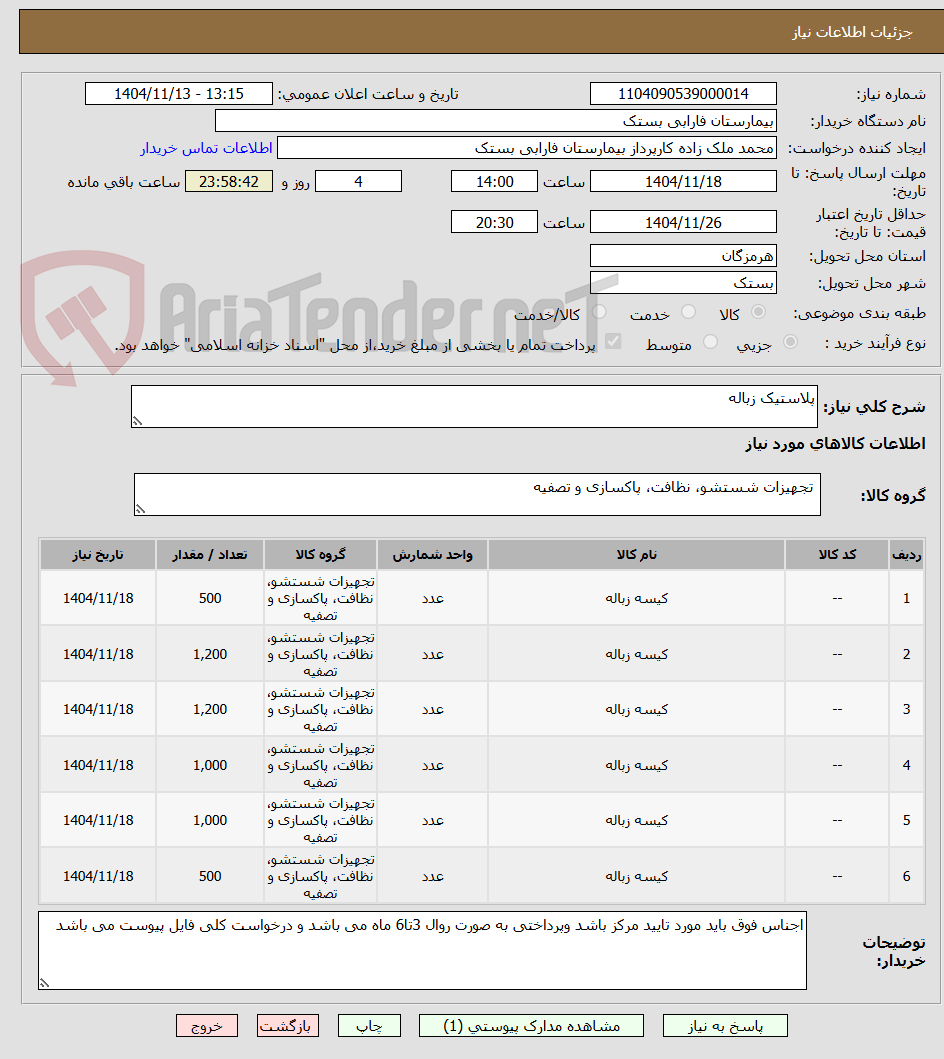Click the بازگشت back button

point(288,1025)
